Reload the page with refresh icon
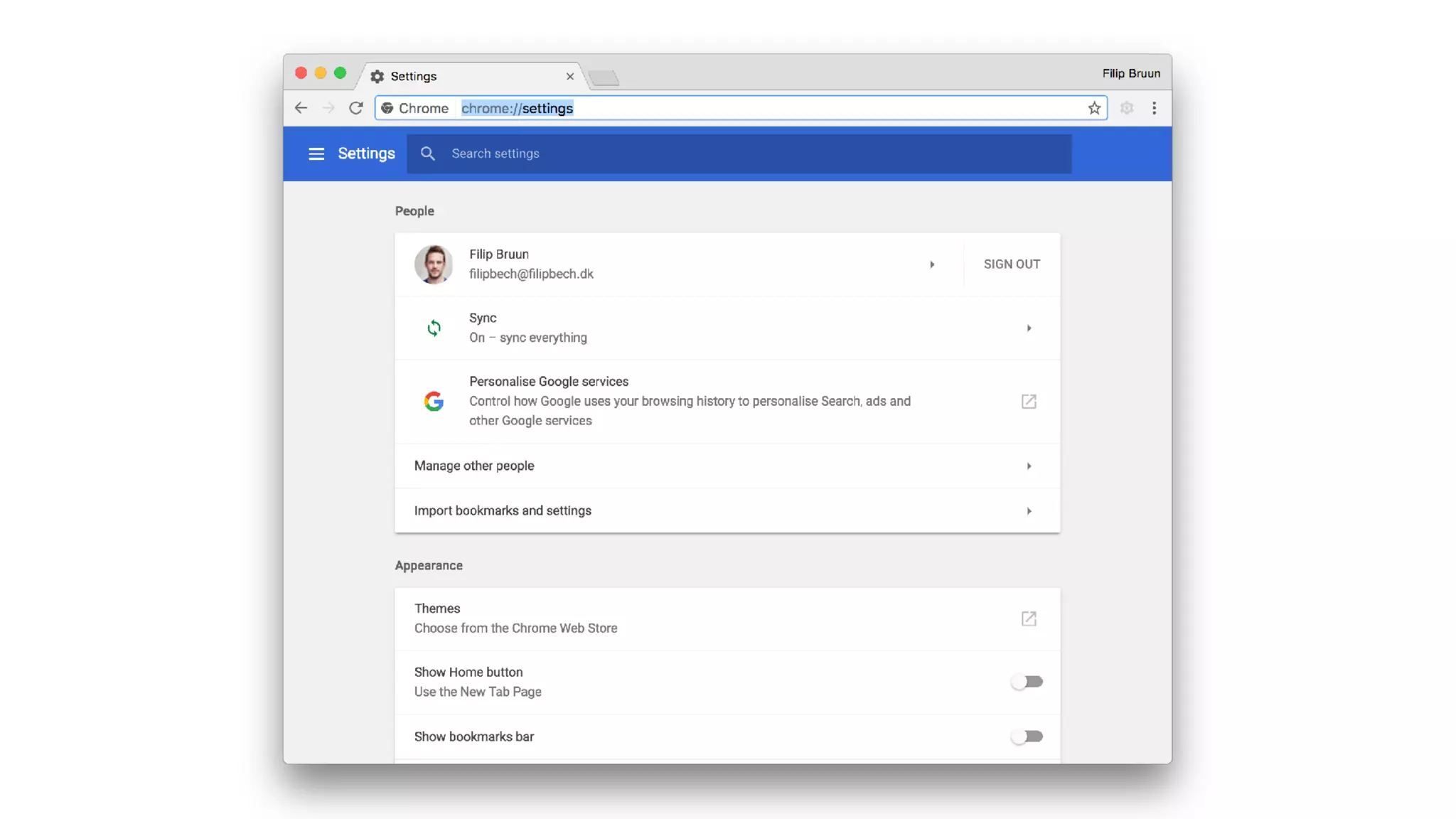1456x819 pixels. 355,108
